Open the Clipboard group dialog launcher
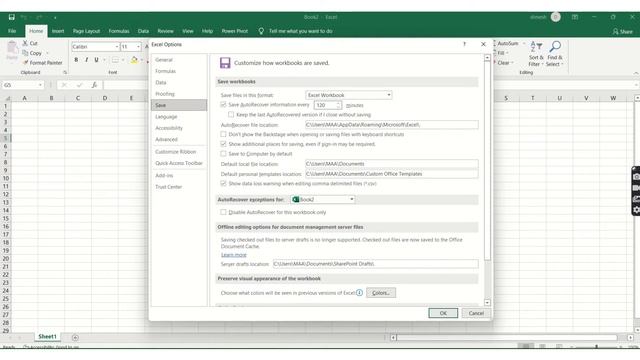 point(64,72)
